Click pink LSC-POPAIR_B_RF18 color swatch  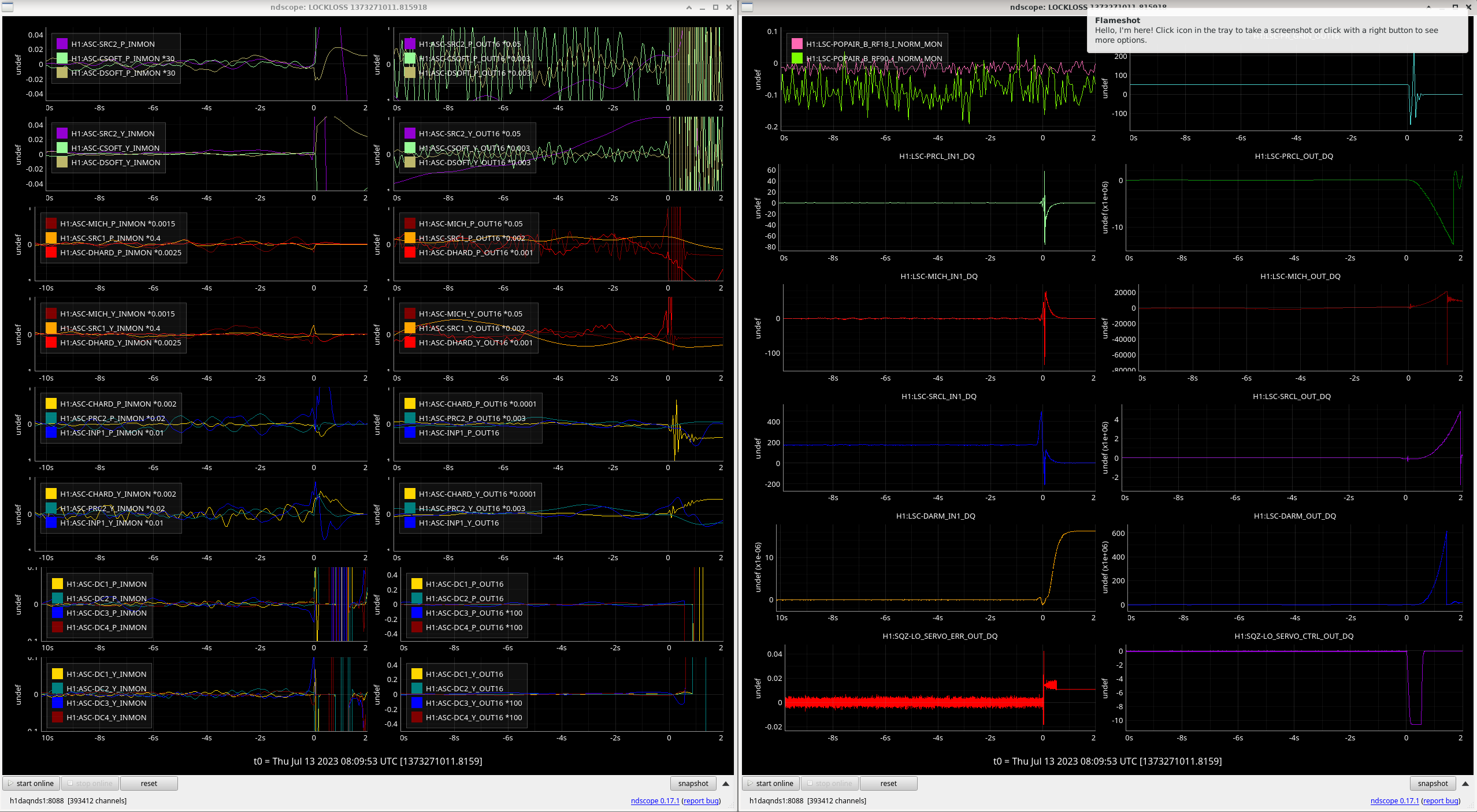tap(797, 44)
